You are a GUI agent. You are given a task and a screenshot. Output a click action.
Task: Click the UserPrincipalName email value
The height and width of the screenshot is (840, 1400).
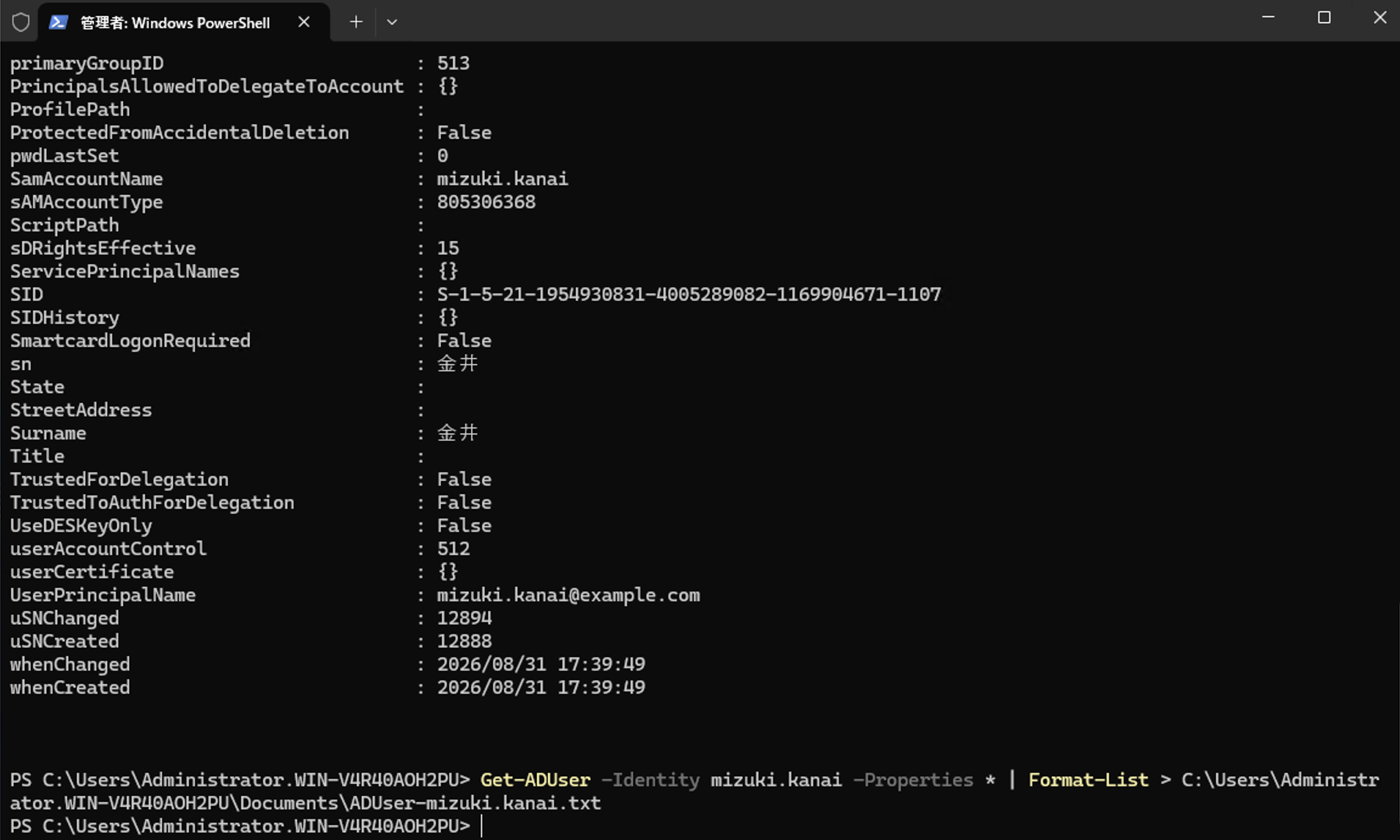(569, 595)
